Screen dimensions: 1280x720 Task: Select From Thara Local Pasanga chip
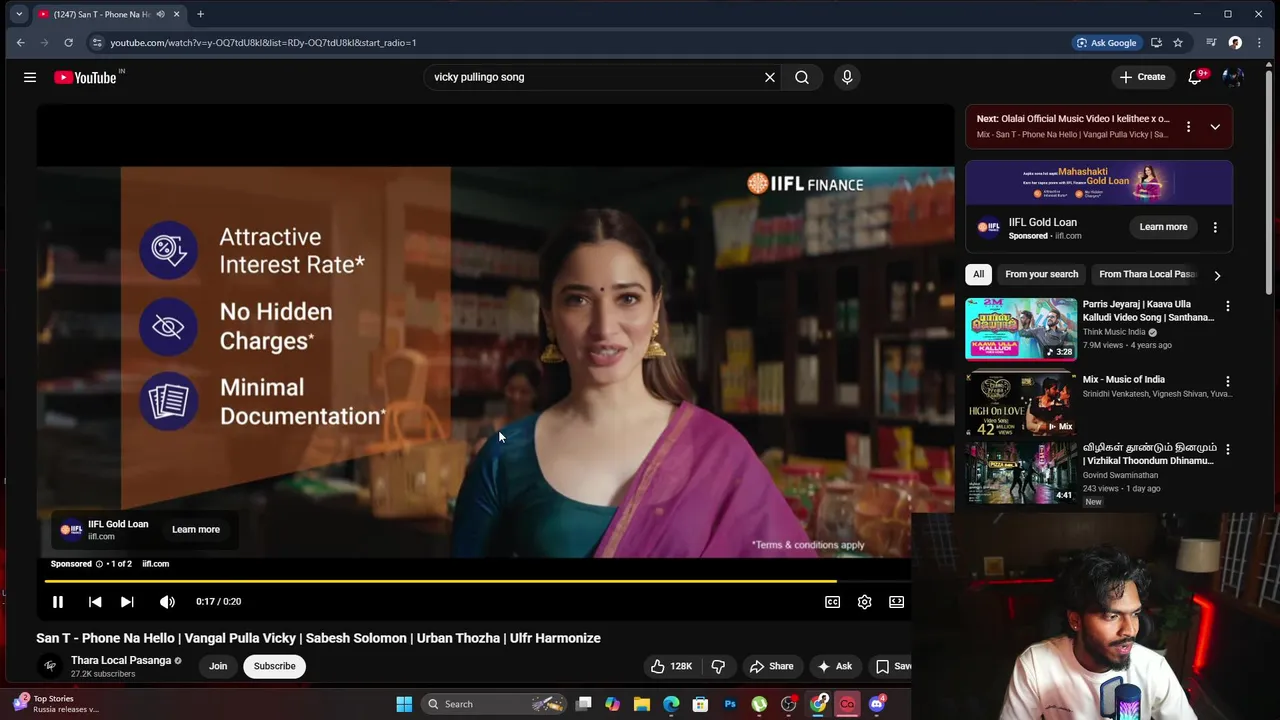pyautogui.click(x=1148, y=274)
